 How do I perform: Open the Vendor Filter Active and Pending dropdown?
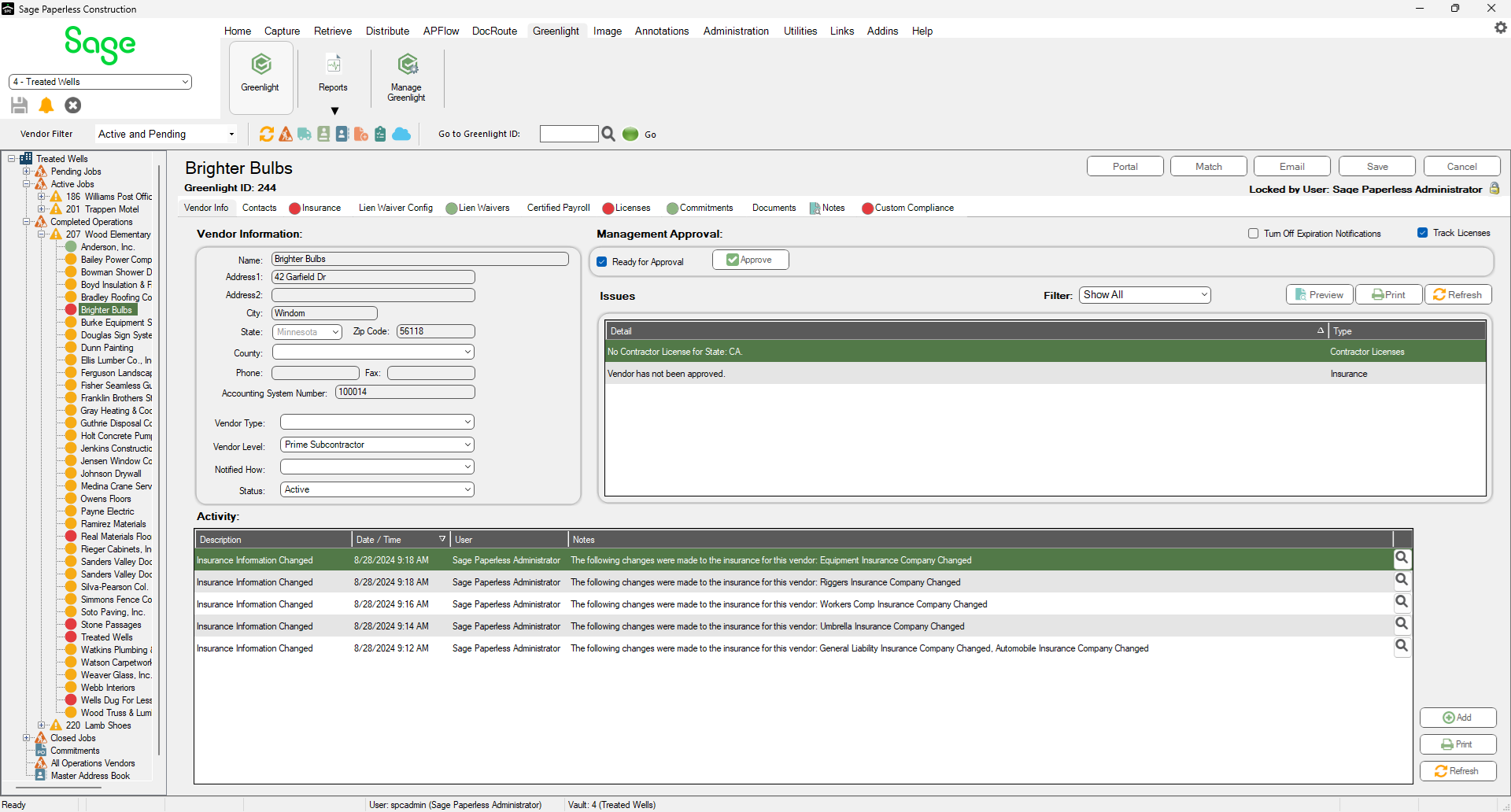[x=166, y=134]
